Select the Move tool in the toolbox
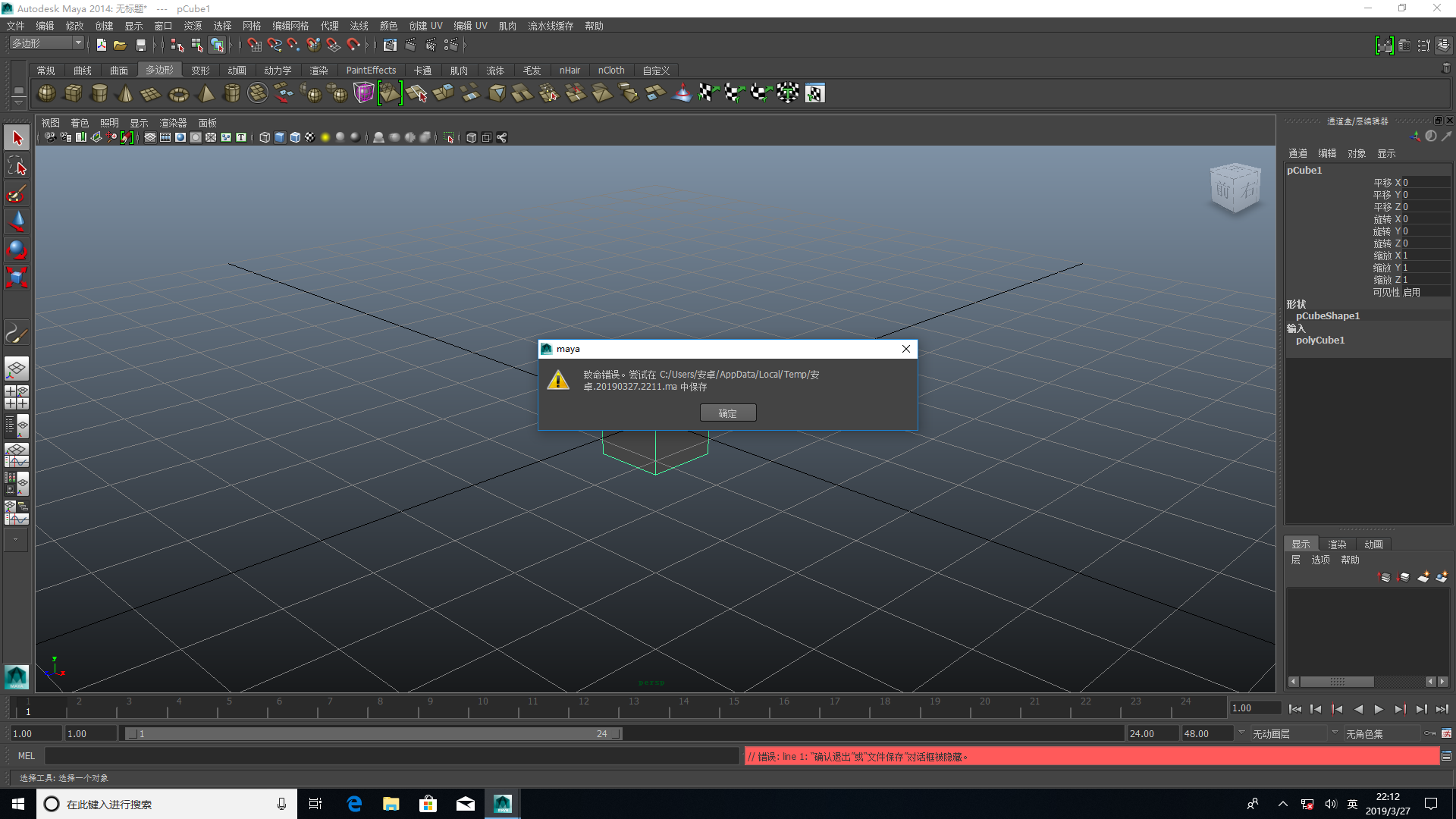The width and height of the screenshot is (1456, 819). (x=17, y=221)
